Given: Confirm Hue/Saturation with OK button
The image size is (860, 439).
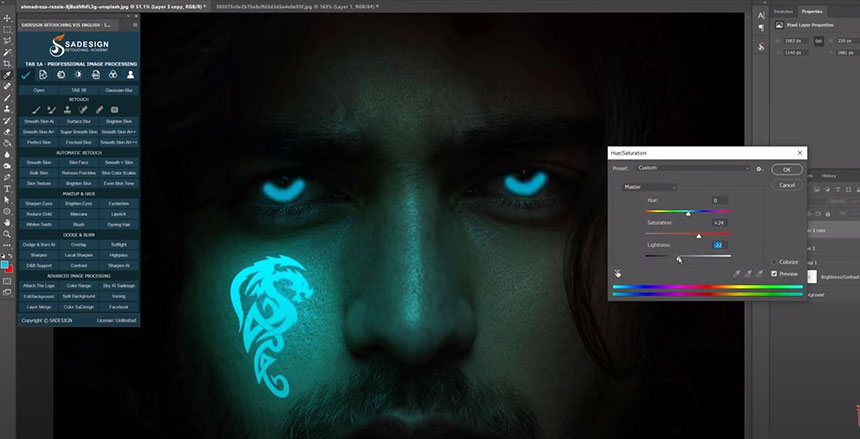Looking at the screenshot, I should [x=786, y=170].
